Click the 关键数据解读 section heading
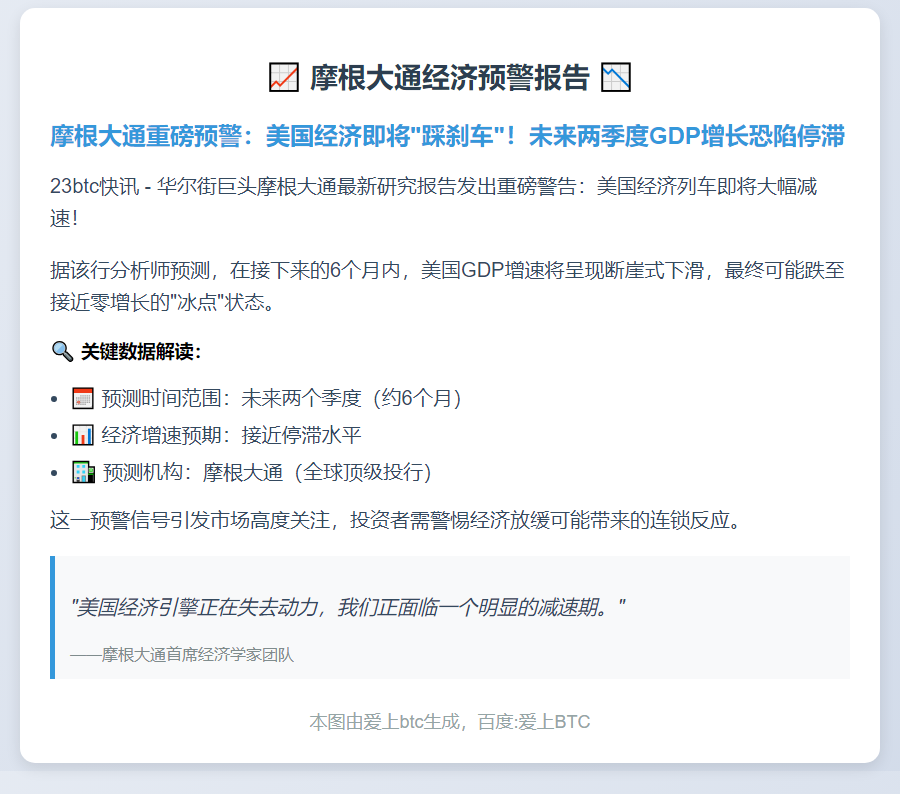Screen dimensions: 900x794 pos(141,351)
